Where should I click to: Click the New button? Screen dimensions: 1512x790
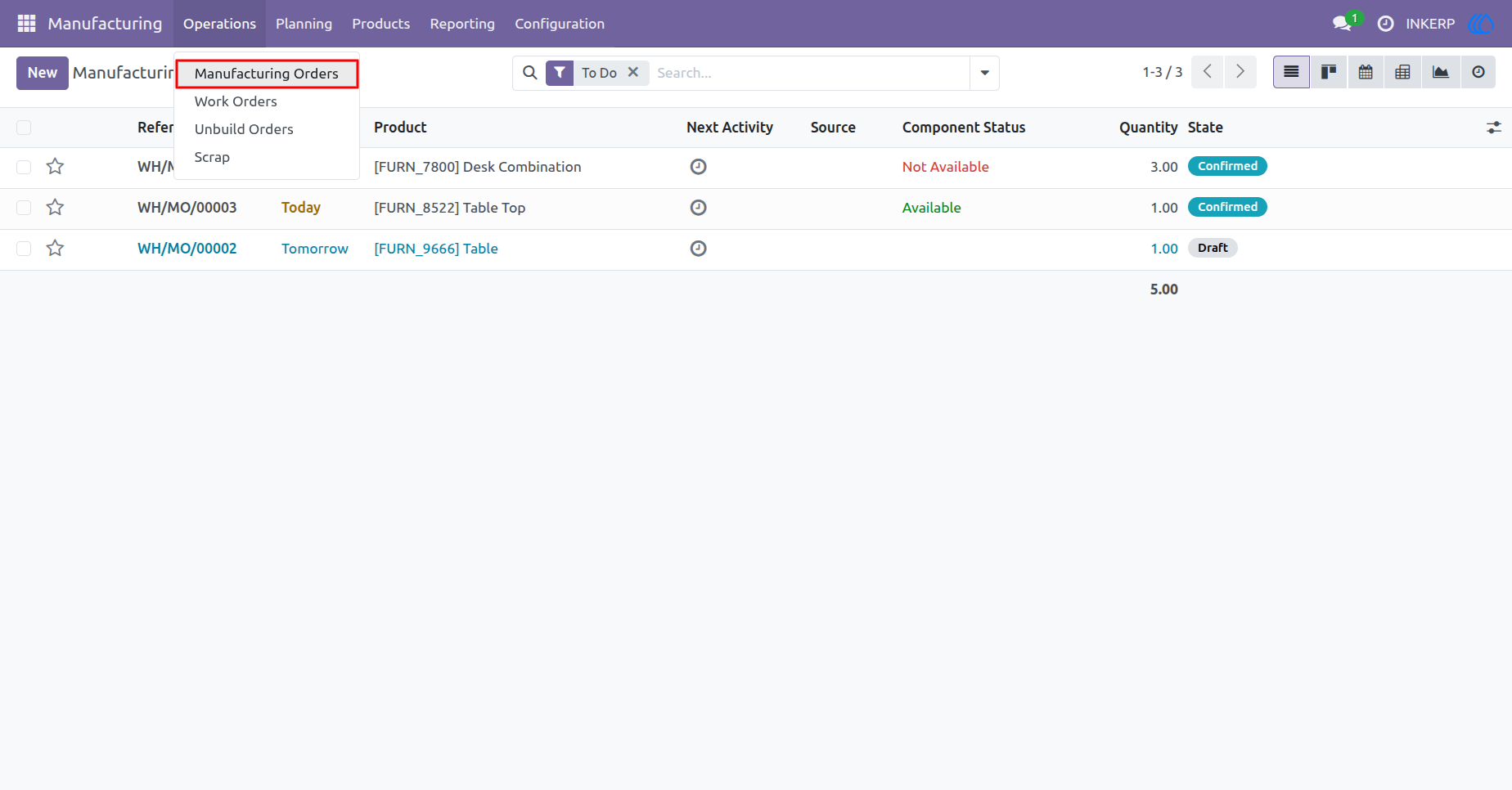43,73
